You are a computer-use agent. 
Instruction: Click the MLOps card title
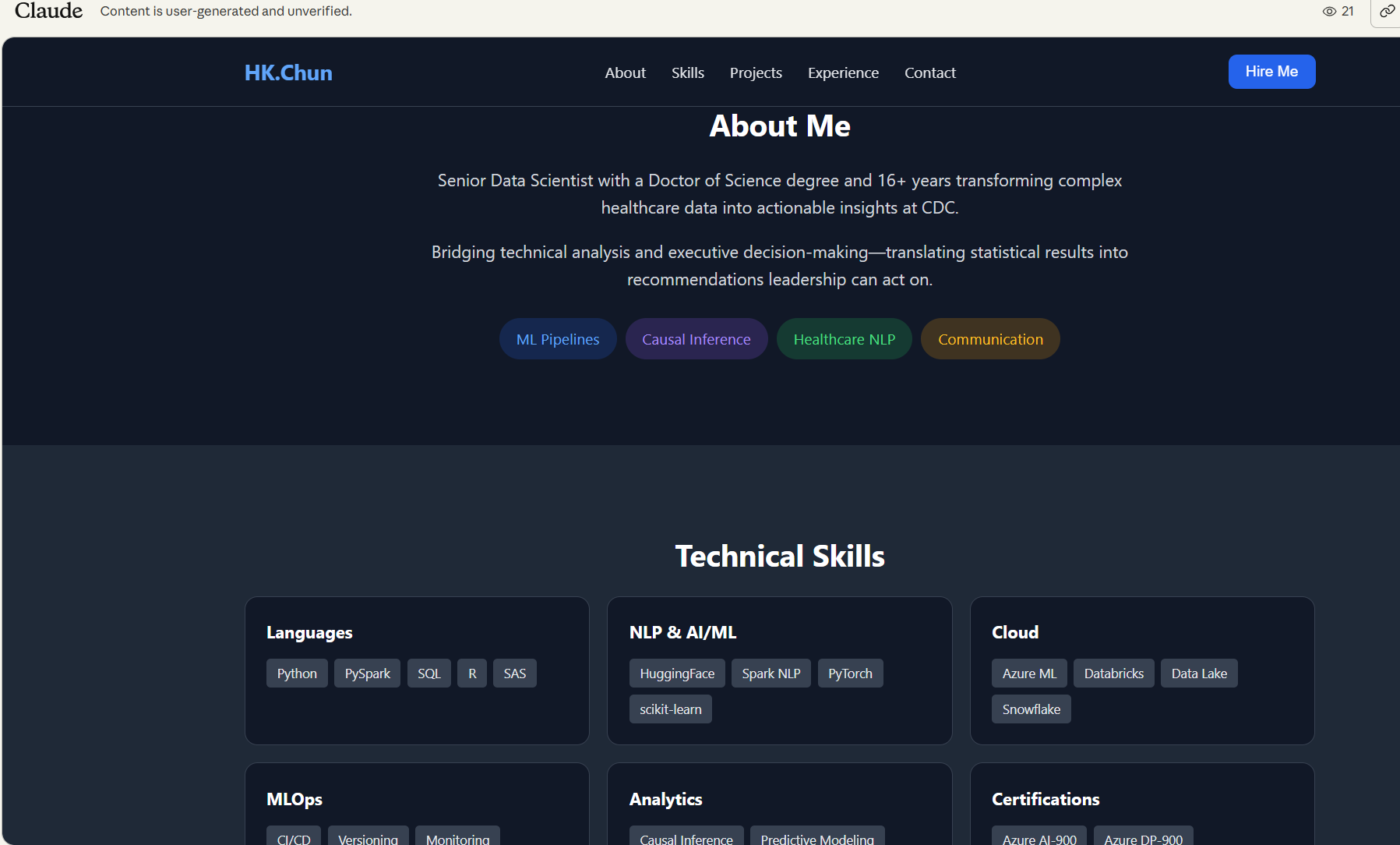(x=294, y=799)
